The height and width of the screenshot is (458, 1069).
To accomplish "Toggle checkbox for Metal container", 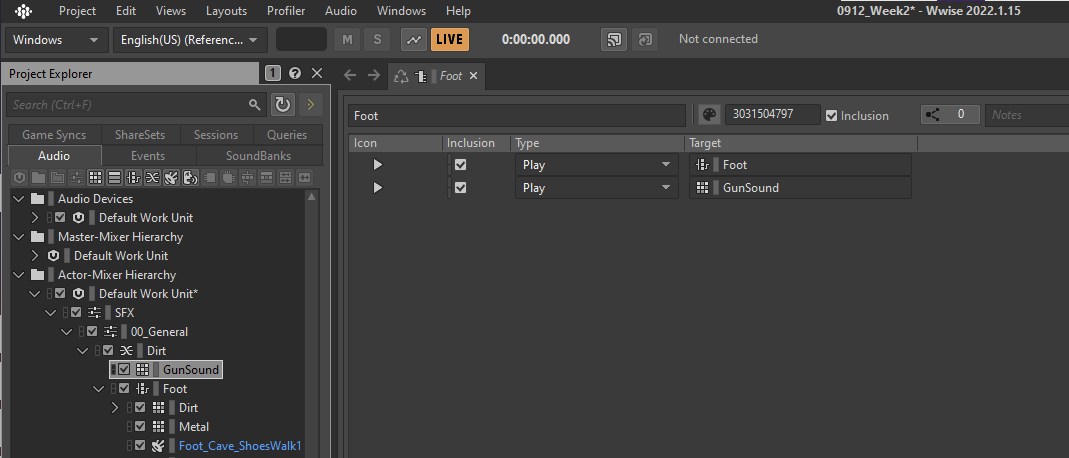I will pos(140,427).
